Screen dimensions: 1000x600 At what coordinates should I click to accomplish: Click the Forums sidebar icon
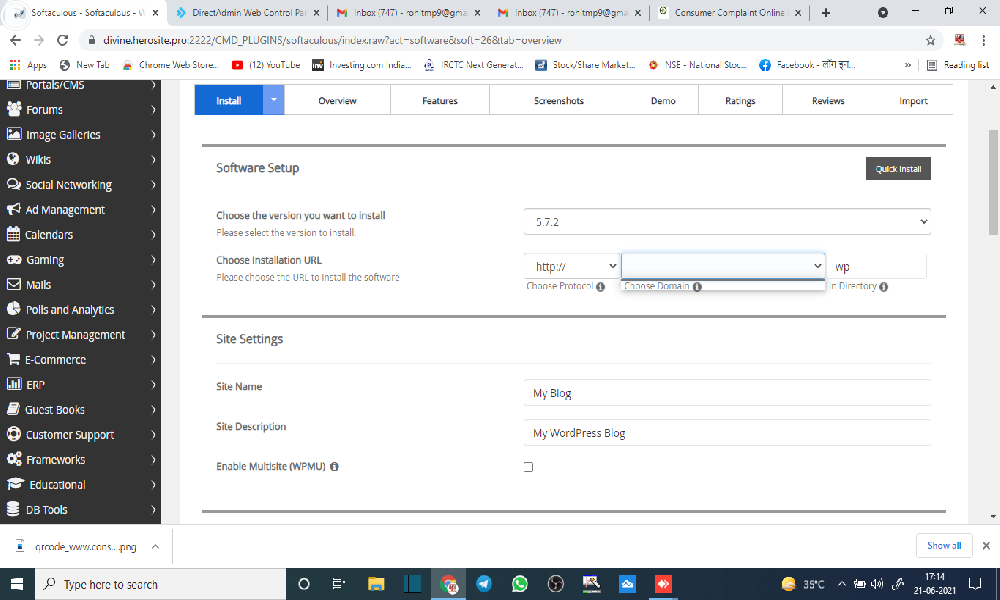point(14,110)
